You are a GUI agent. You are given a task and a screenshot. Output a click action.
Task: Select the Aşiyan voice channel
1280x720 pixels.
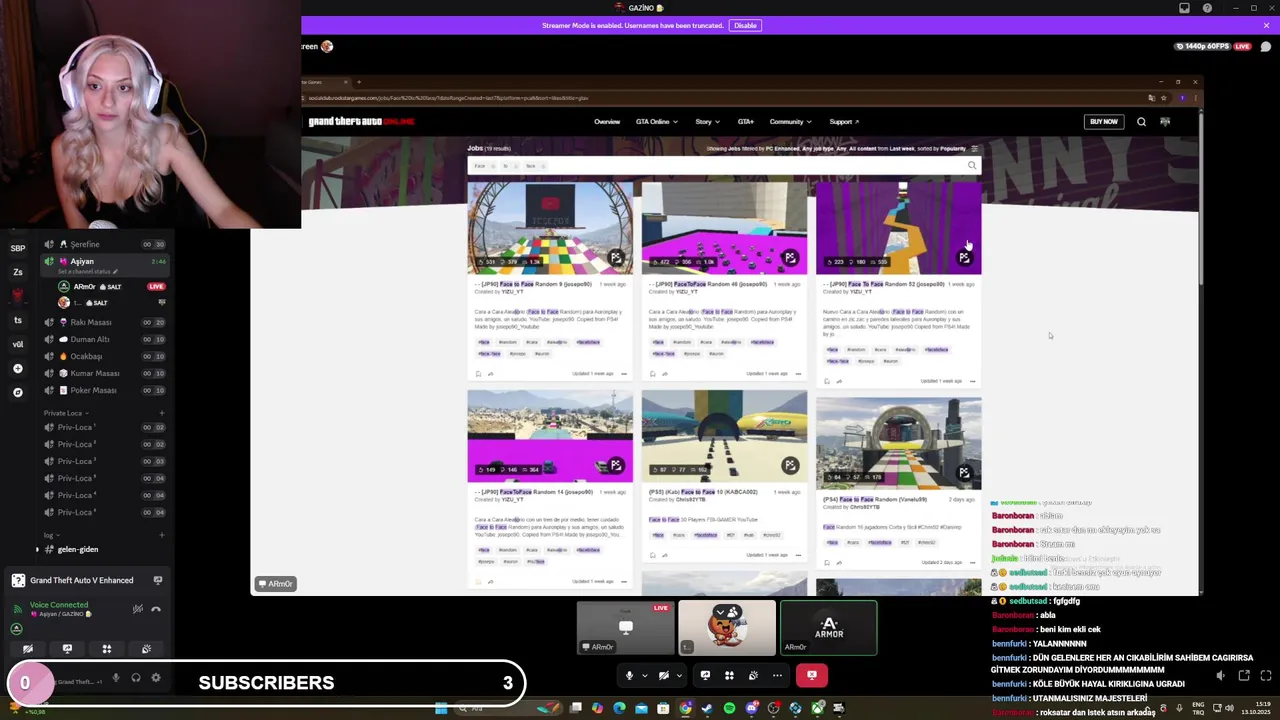103,264
